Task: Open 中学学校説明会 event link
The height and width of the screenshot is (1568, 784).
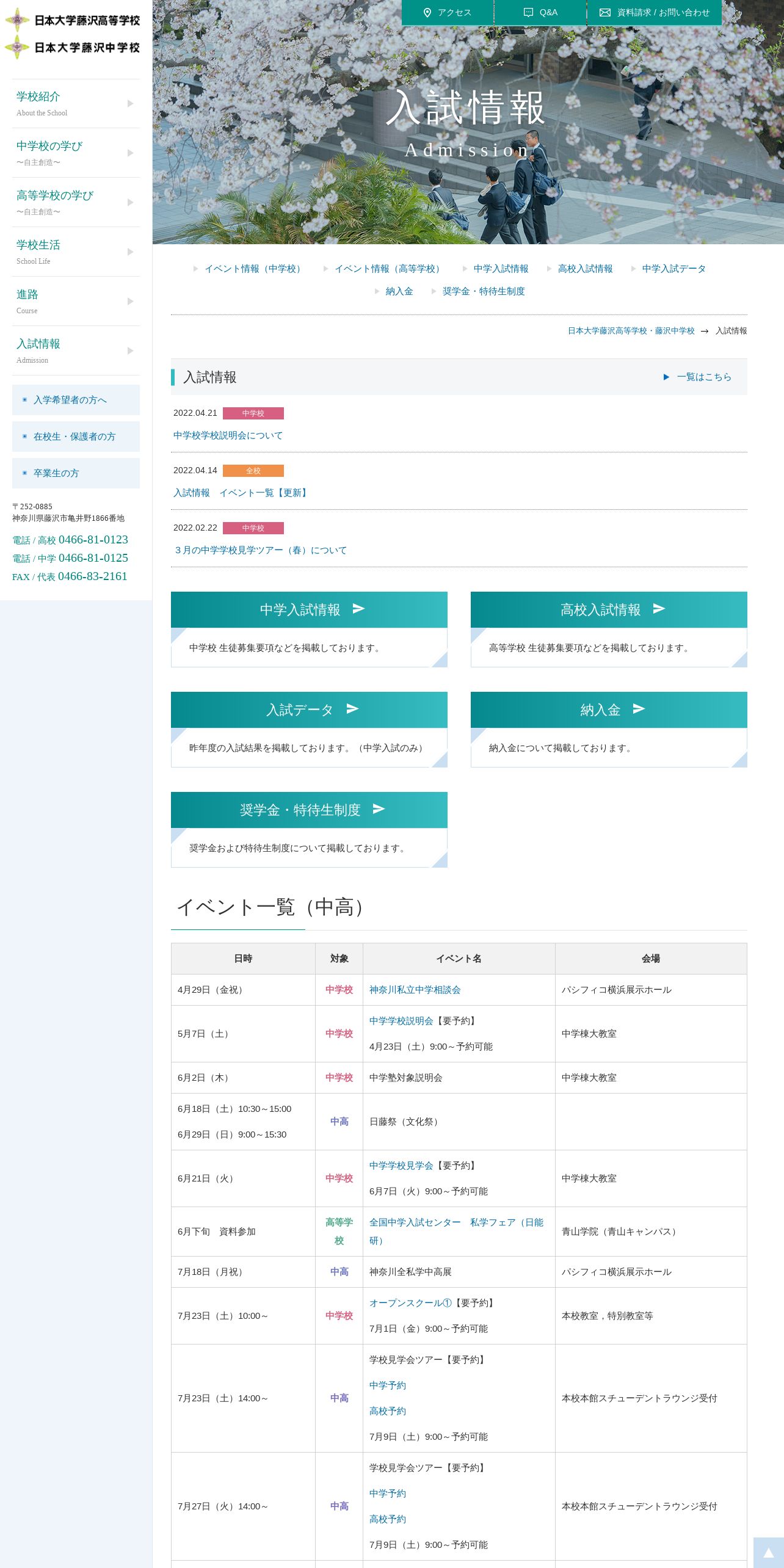Action: click(401, 1021)
